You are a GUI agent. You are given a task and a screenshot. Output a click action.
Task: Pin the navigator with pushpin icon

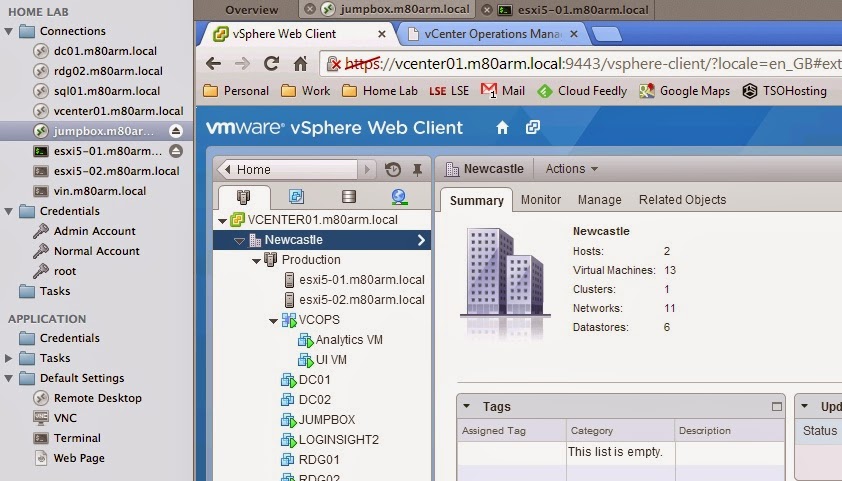coord(417,170)
